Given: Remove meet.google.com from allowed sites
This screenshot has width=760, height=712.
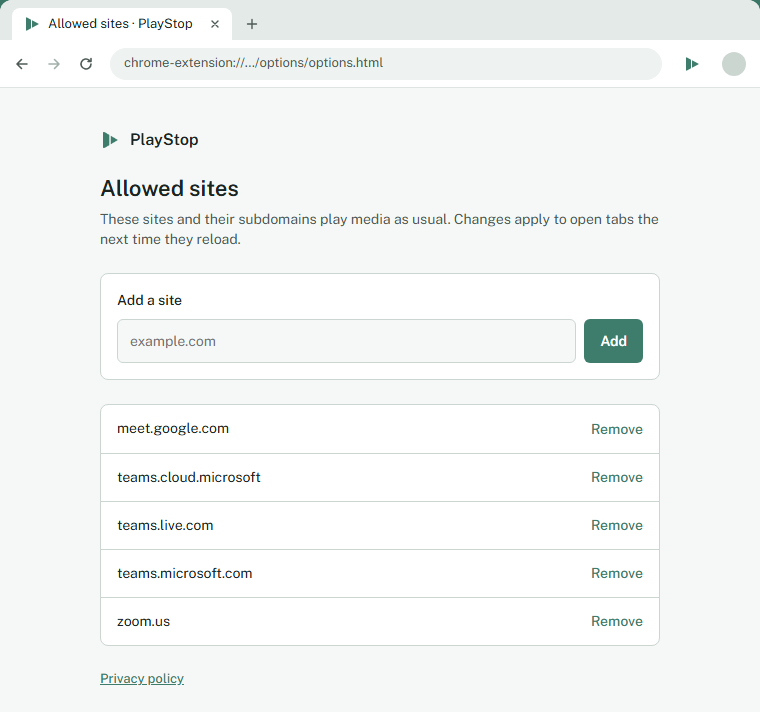Looking at the screenshot, I should tap(617, 429).
